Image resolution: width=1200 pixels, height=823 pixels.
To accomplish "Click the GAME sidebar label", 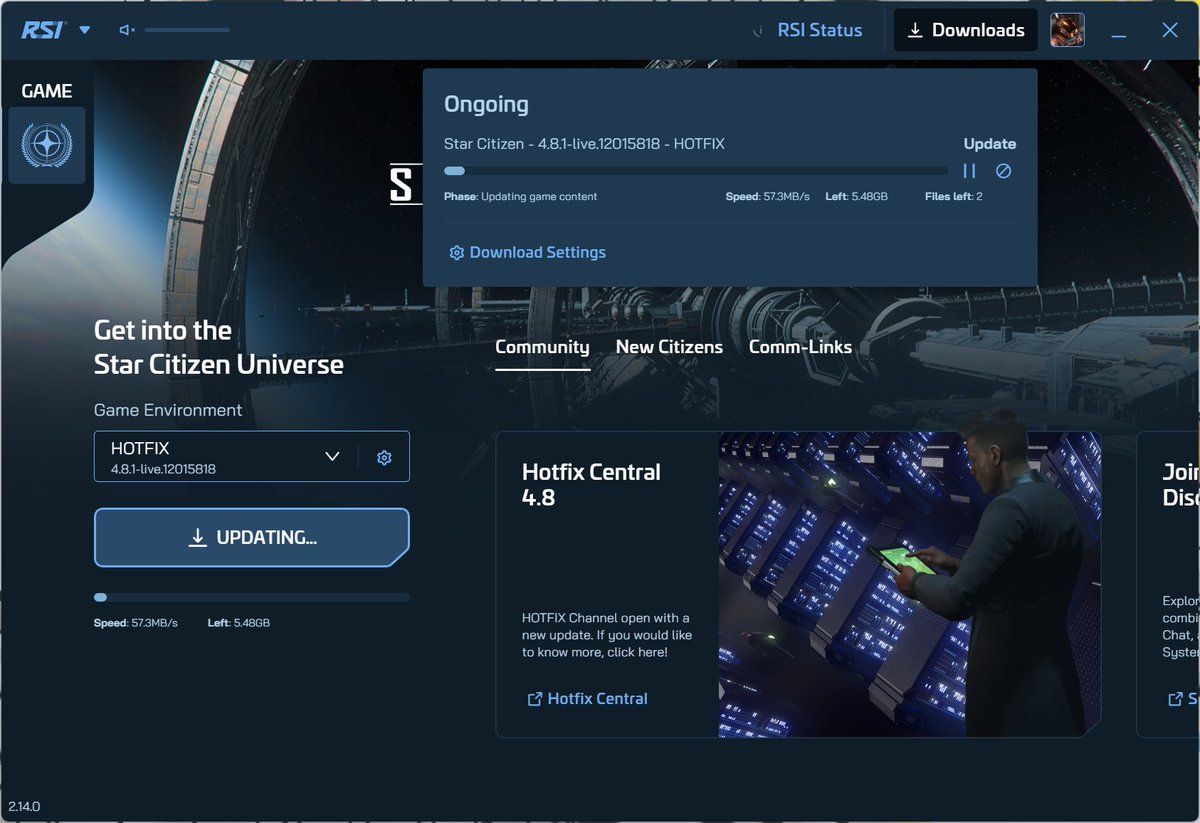I will click(x=47, y=91).
